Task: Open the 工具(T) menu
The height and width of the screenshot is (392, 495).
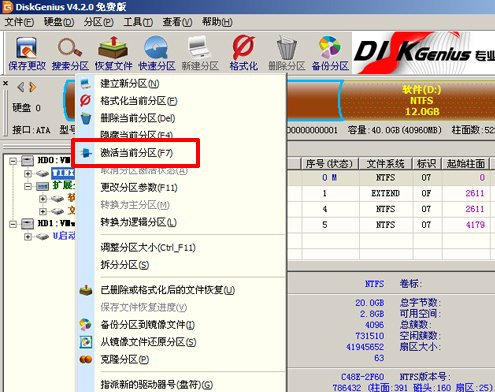Action: tap(138, 22)
